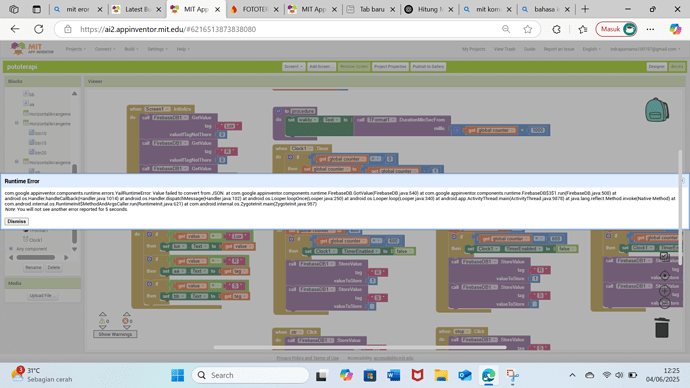The width and height of the screenshot is (690, 388).
Task: Switch to the Designer view
Action: (656, 66)
